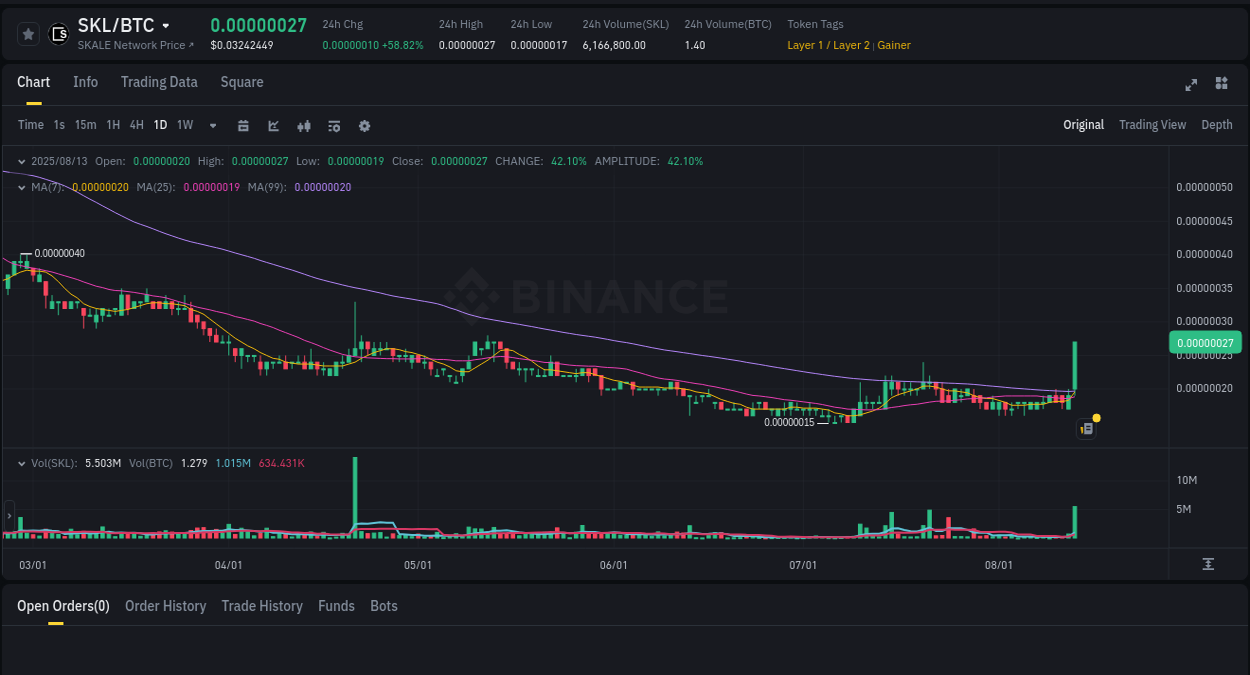This screenshot has height=675, width=1250.
Task: Select the Open Orders(0) tab
Action: click(x=63, y=606)
